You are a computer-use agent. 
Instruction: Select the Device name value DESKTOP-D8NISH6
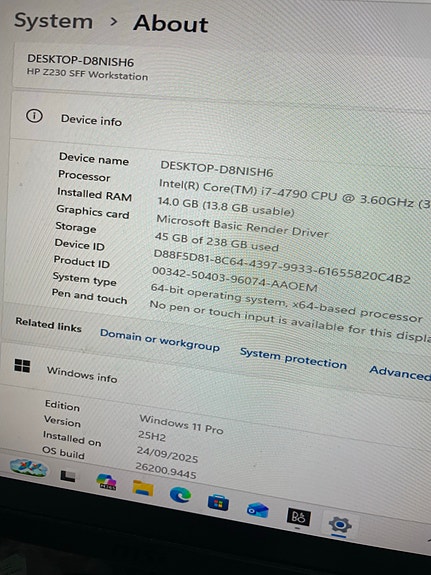tap(217, 169)
